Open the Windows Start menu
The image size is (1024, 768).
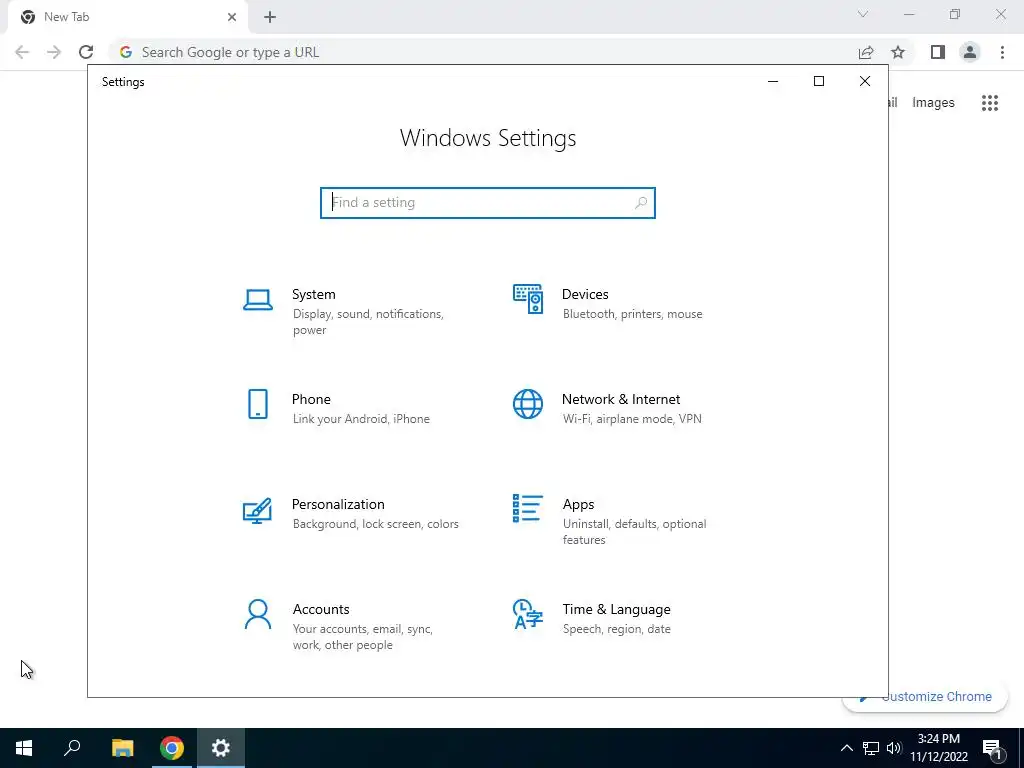click(x=24, y=748)
